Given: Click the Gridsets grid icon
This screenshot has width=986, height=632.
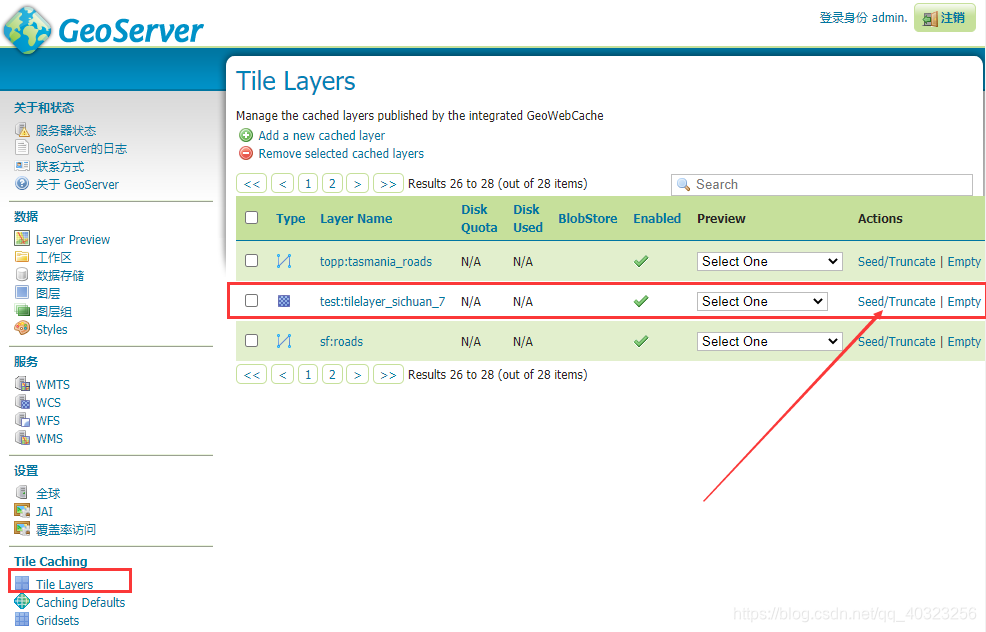Looking at the screenshot, I should [22, 619].
